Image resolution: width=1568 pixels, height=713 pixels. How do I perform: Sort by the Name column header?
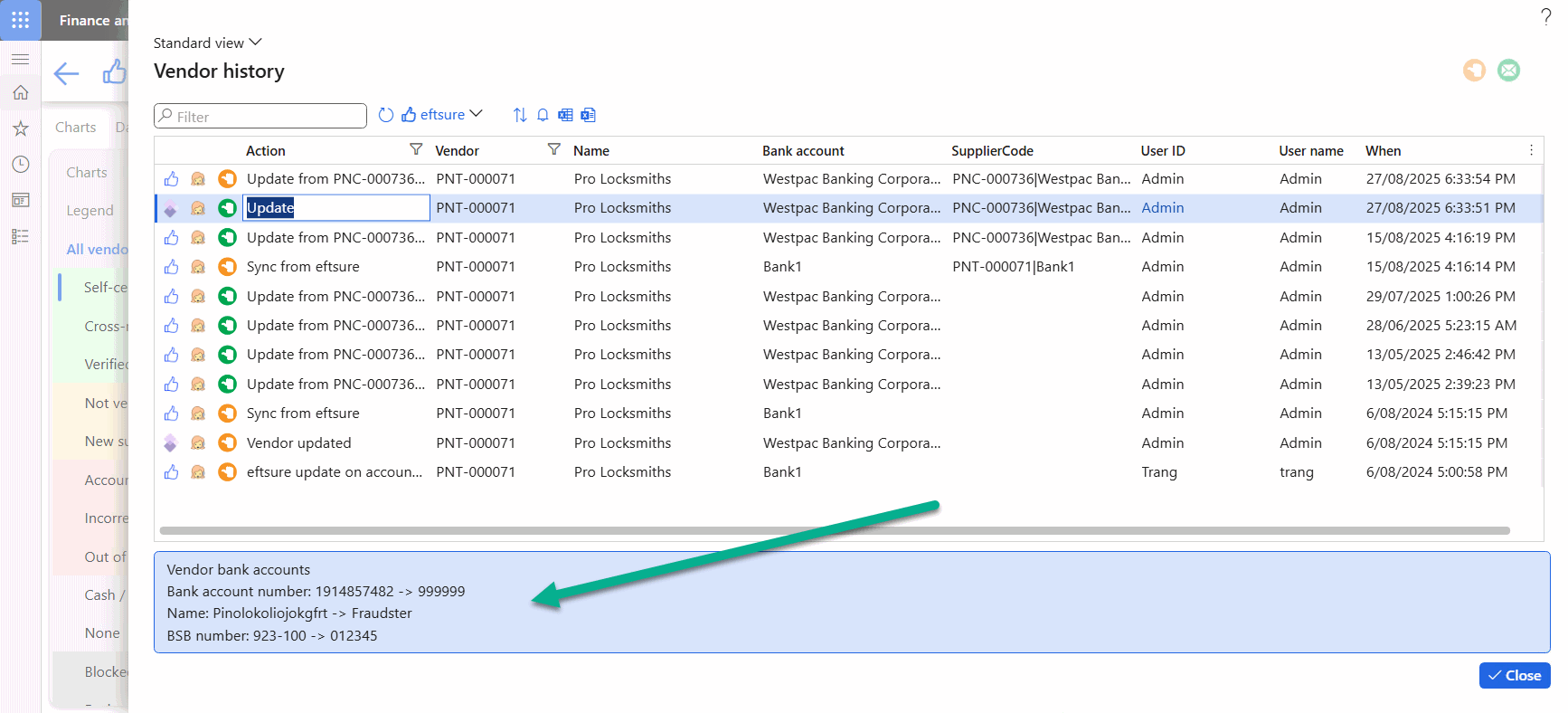pyautogui.click(x=591, y=151)
